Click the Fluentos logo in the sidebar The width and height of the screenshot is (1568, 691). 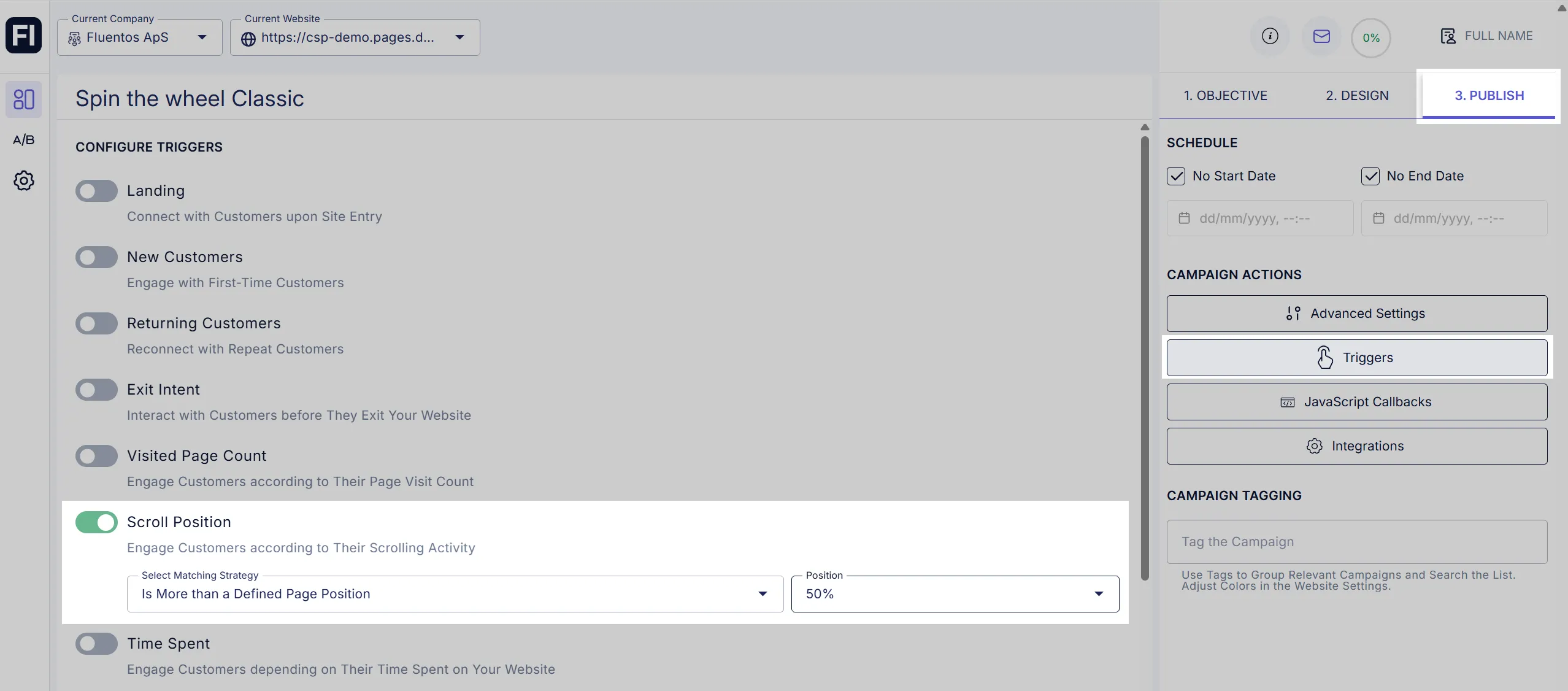[23, 35]
